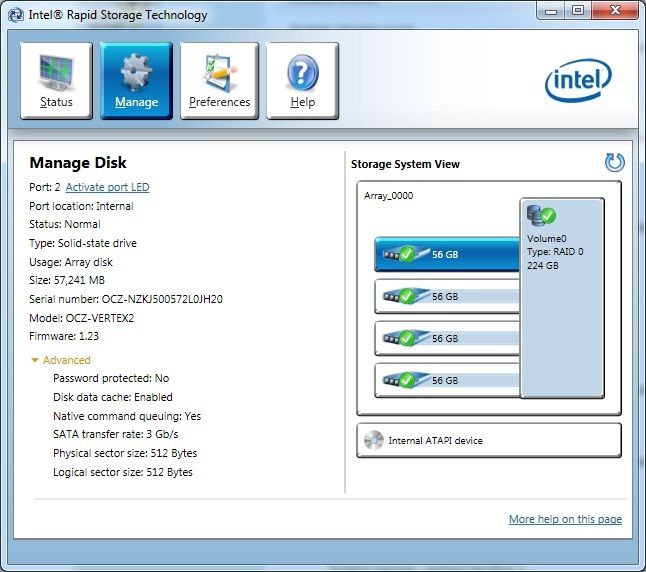Select Volume0 RAID 0 volume

click(562, 298)
